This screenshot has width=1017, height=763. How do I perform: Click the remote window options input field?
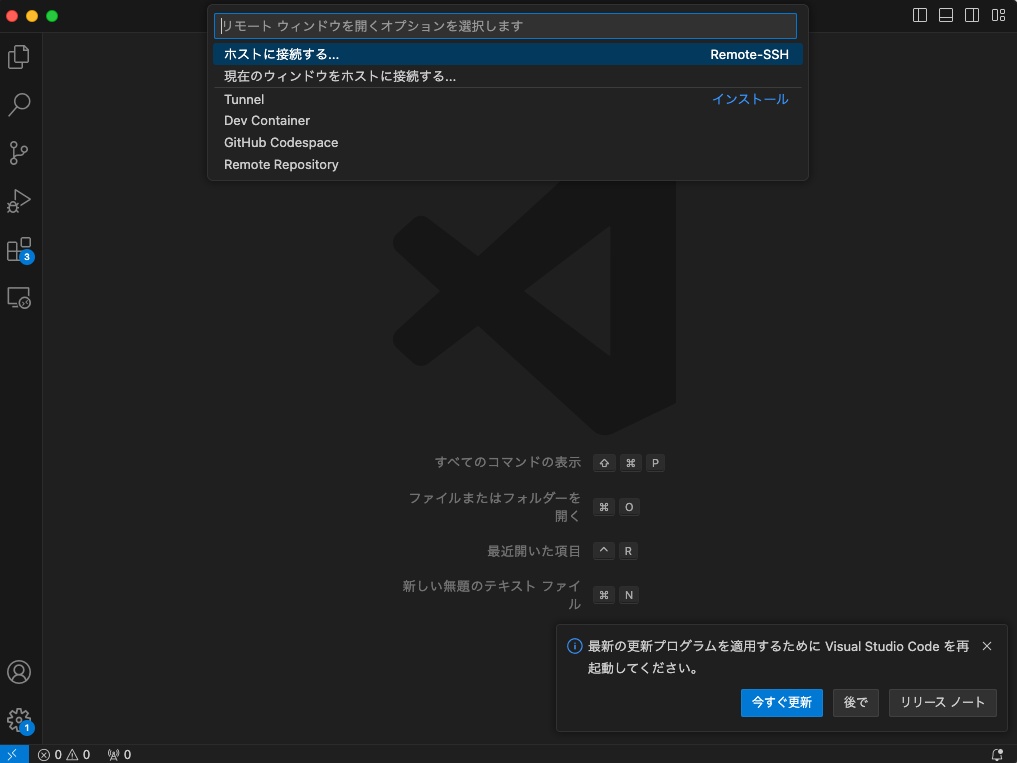[505, 25]
